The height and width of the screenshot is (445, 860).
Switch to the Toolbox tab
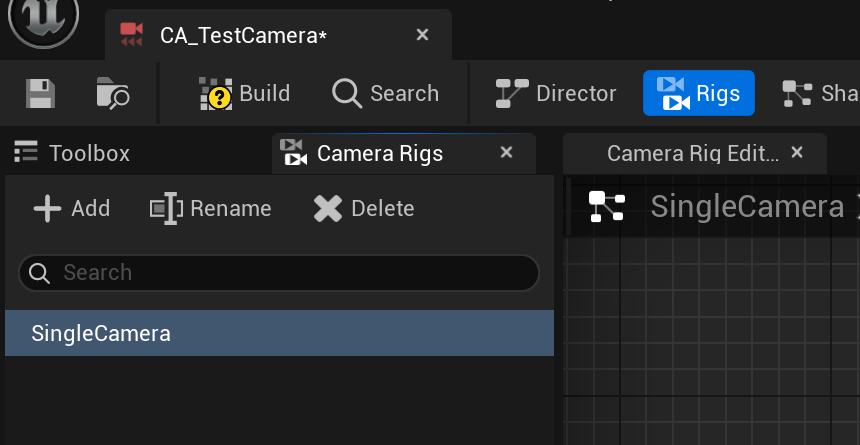tap(73, 153)
